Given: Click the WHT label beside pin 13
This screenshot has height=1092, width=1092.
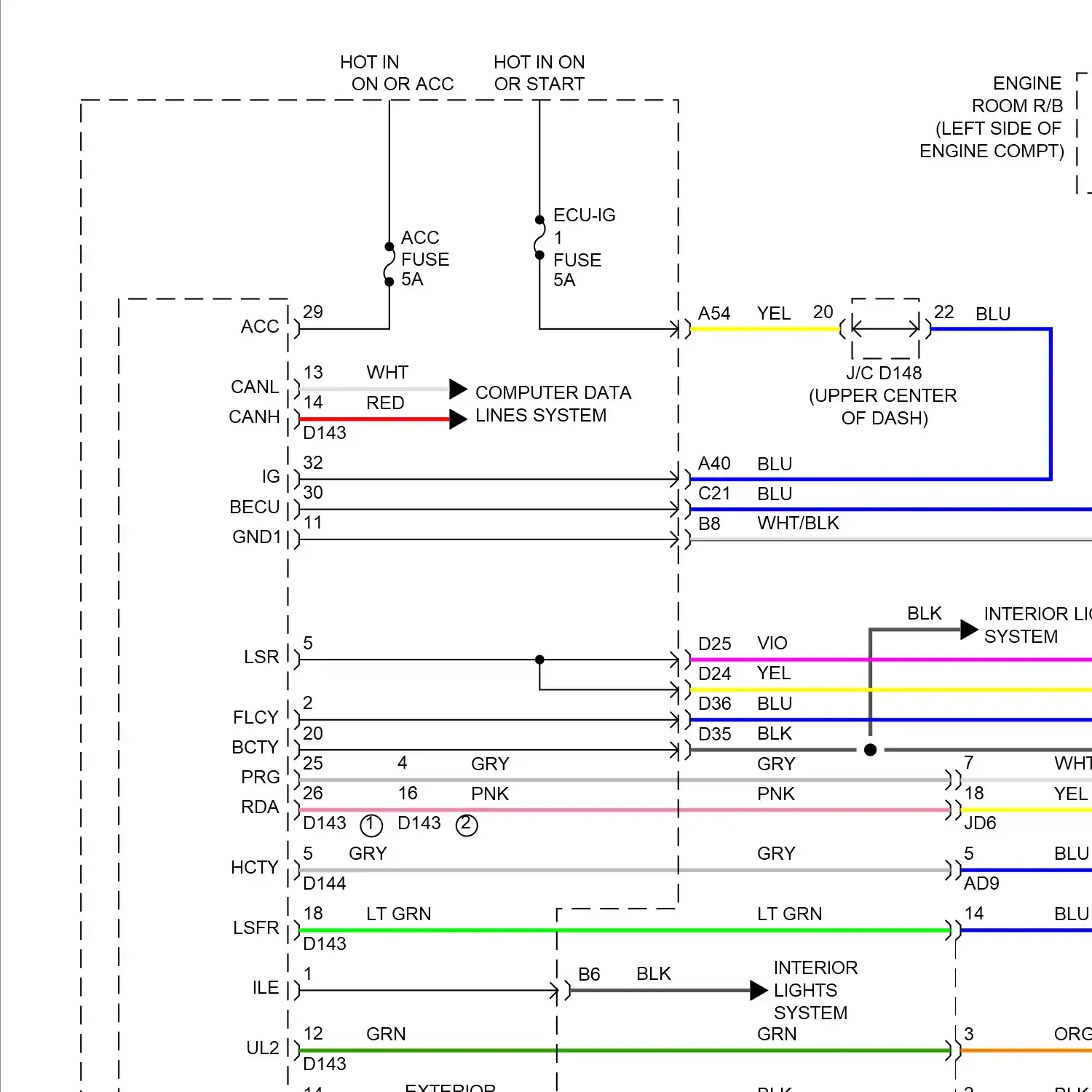Looking at the screenshot, I should (x=387, y=372).
